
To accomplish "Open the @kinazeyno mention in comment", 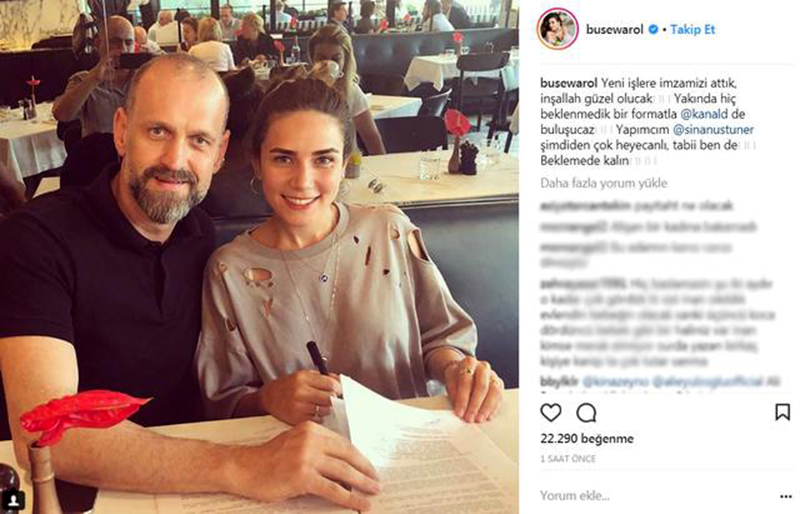I will click(x=615, y=381).
